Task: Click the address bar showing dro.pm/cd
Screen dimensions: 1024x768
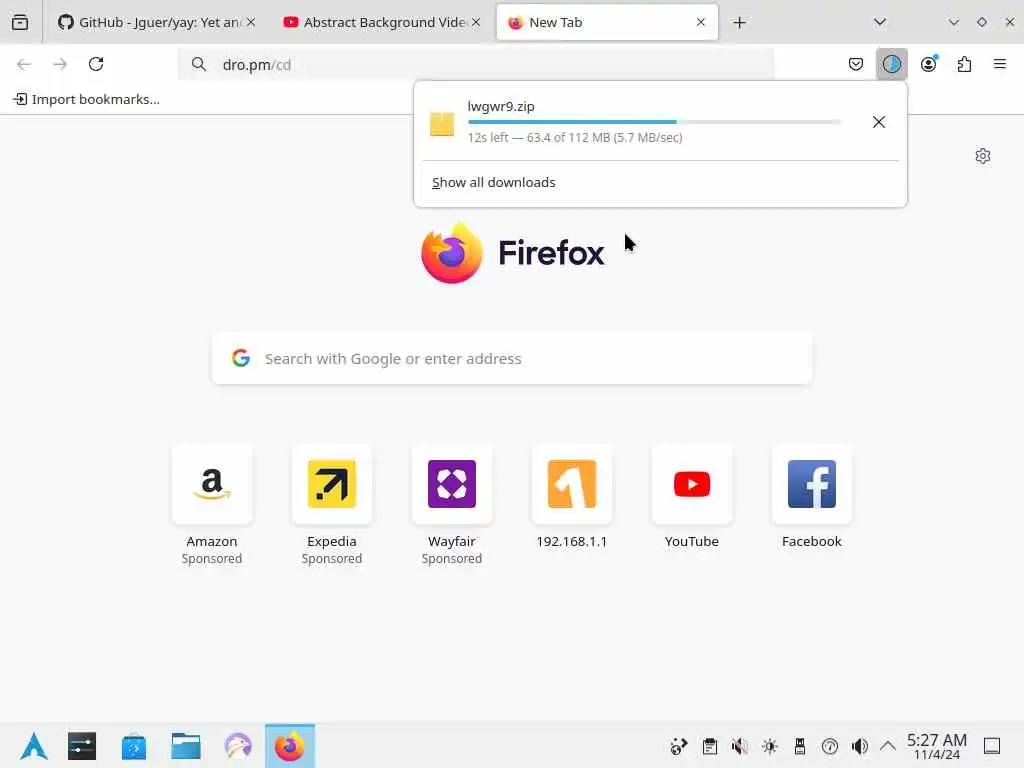Action: pos(475,65)
